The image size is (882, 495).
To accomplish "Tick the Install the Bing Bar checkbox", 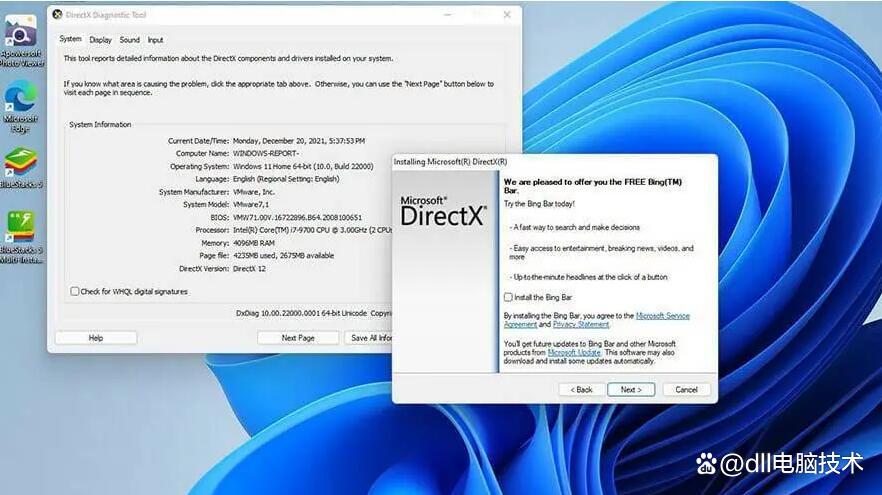I will (508, 297).
